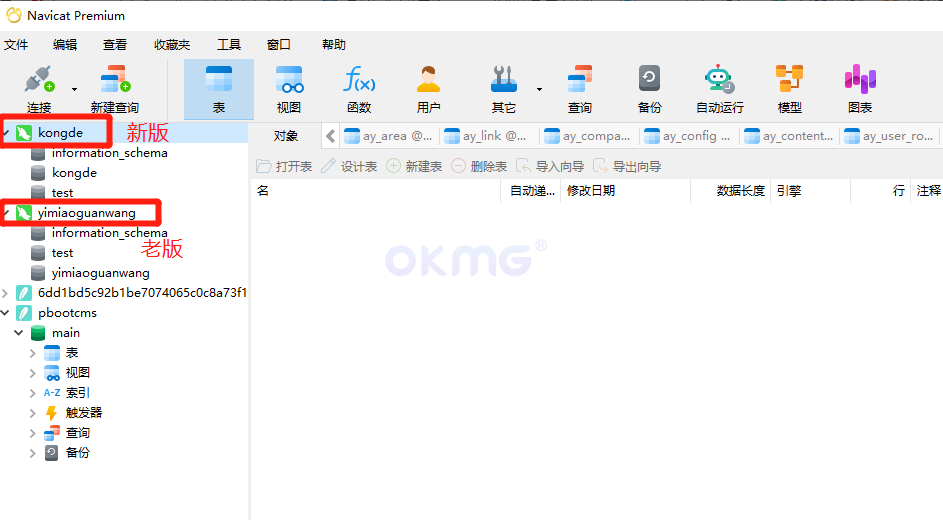
Task: Click the Function (函数) f(x) icon
Action: [x=359, y=79]
